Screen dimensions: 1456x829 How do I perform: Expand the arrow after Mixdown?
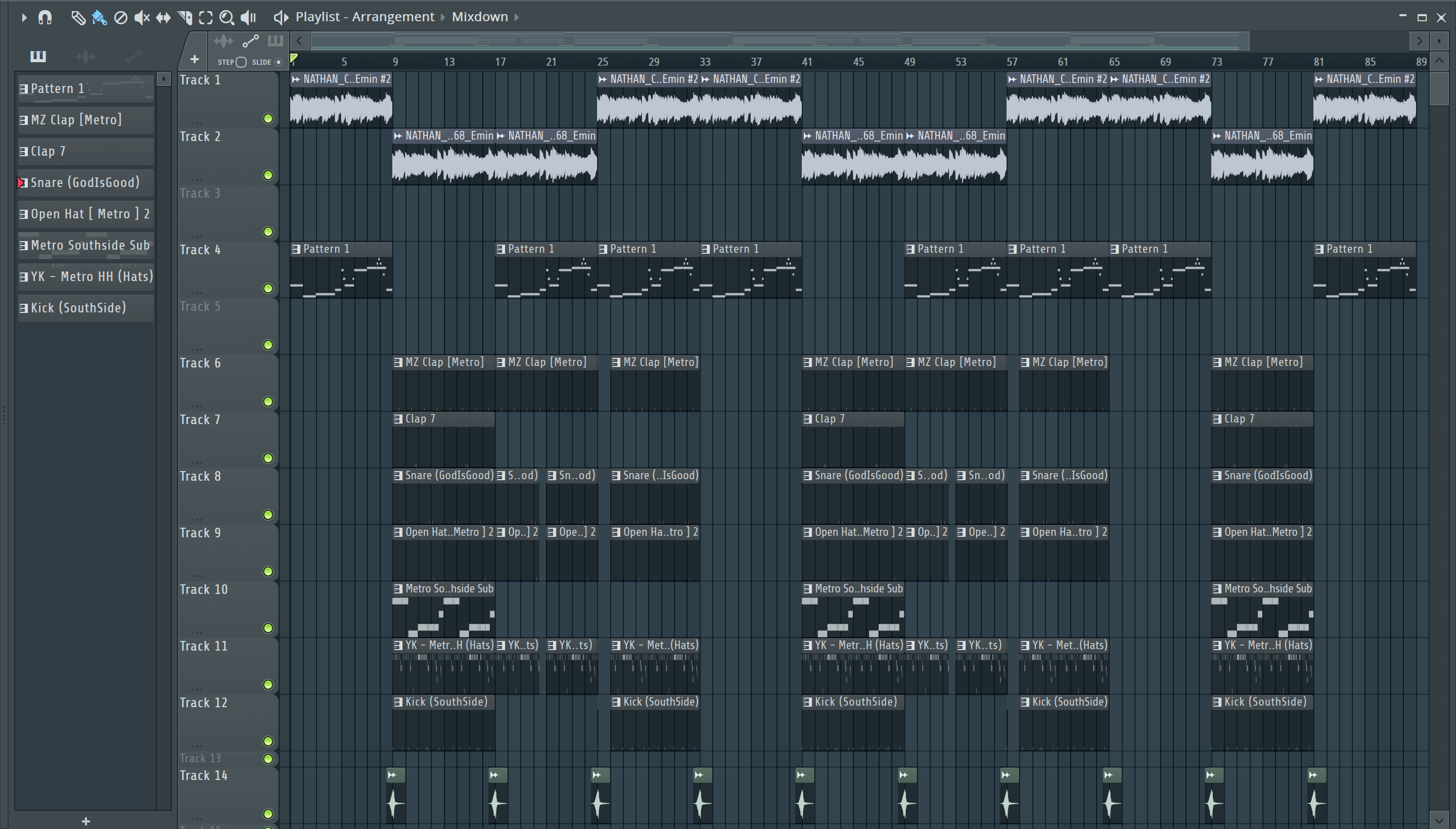(x=517, y=17)
